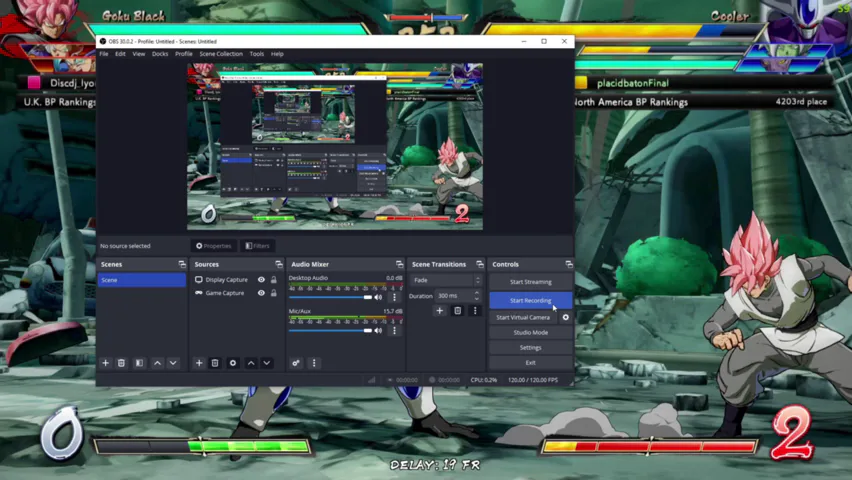
Task: Open the Edit menu
Action: pyautogui.click(x=120, y=54)
